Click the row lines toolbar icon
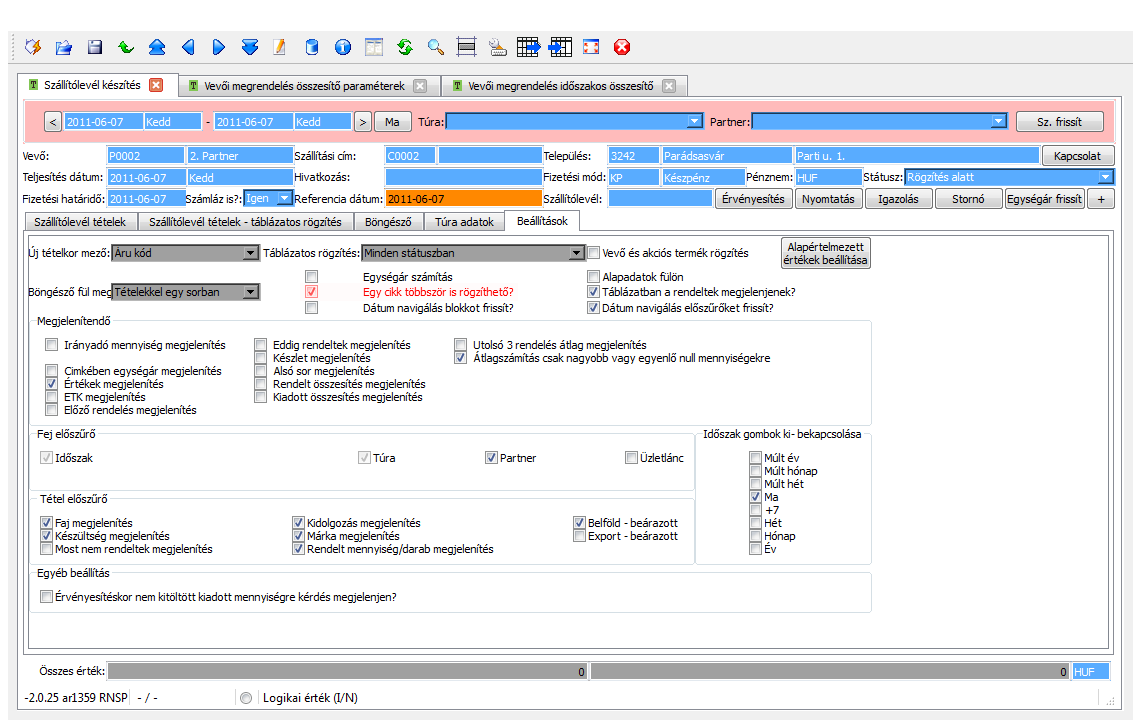This screenshot has width=1141, height=728. click(x=466, y=47)
